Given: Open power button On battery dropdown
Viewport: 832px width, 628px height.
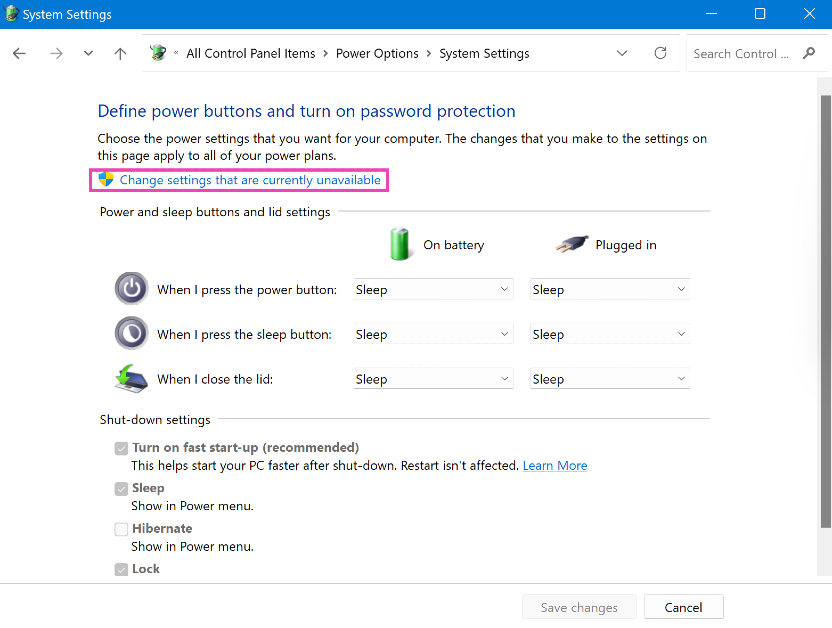Looking at the screenshot, I should [x=433, y=290].
